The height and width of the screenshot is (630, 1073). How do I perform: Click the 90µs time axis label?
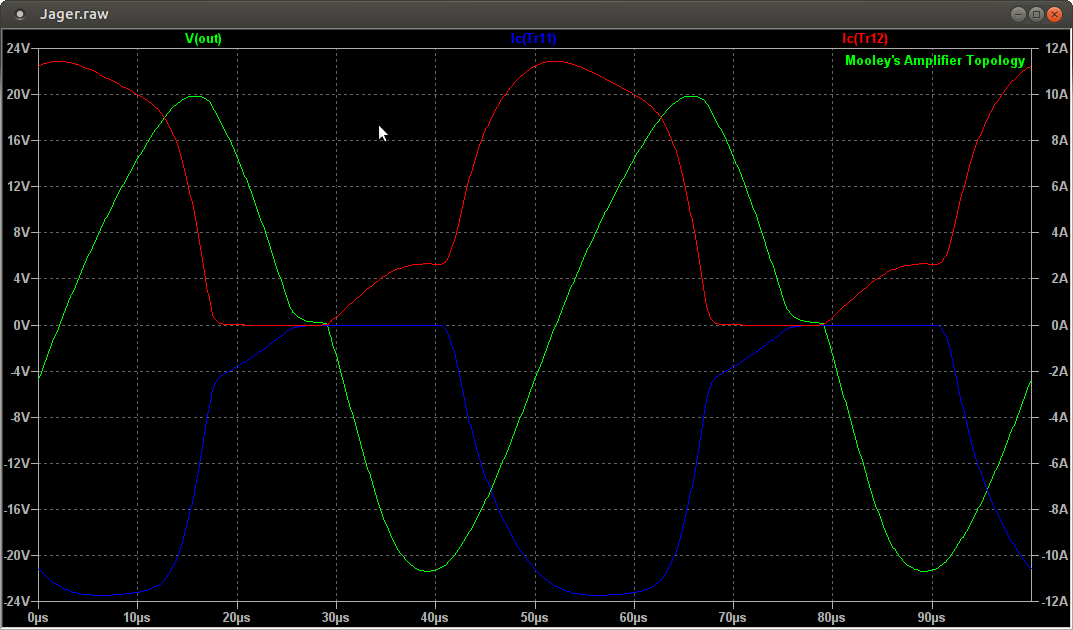931,618
